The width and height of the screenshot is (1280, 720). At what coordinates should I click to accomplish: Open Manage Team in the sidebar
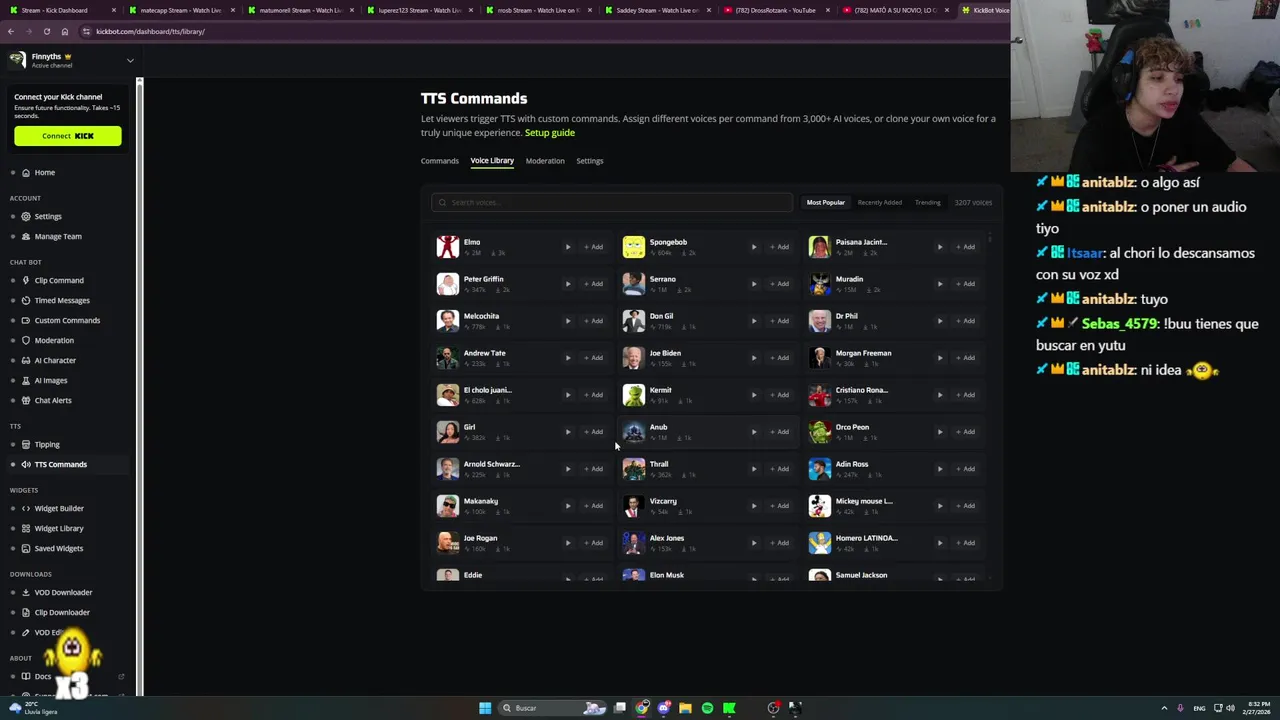tap(58, 237)
